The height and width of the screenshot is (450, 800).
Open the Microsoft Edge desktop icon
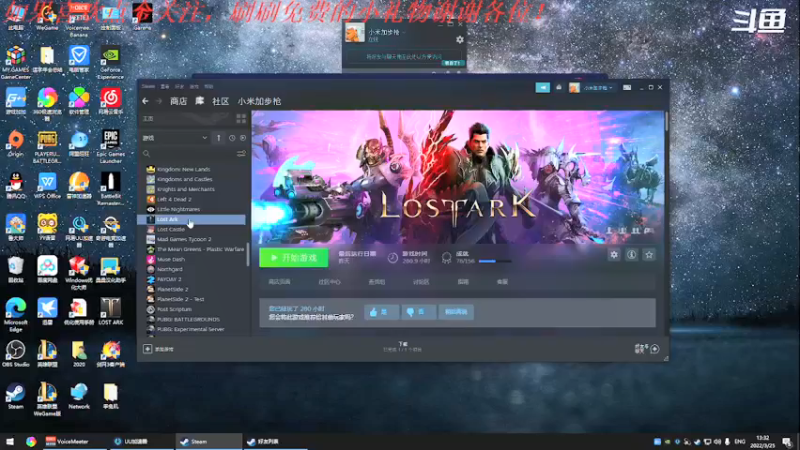tap(16, 315)
